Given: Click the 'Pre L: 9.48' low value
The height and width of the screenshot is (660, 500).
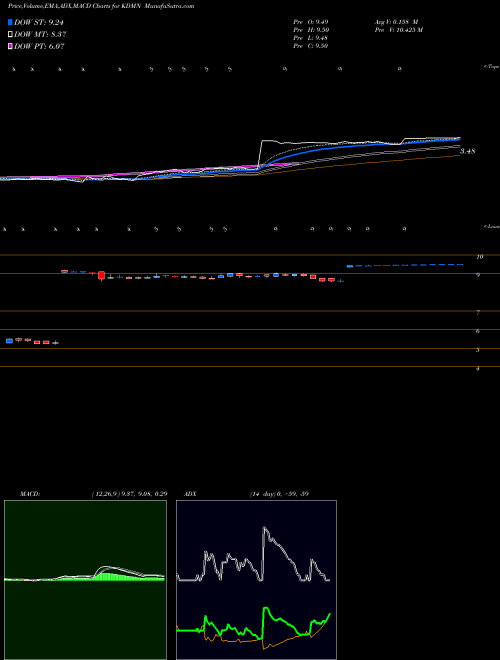Looking at the screenshot, I should coord(311,38).
